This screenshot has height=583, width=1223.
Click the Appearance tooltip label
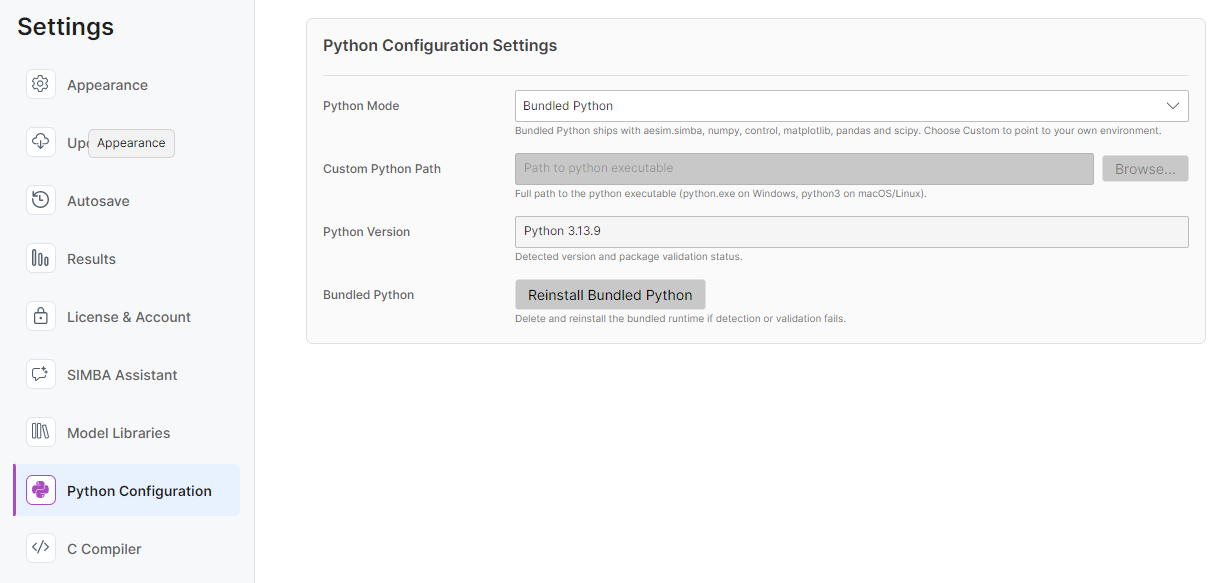131,143
